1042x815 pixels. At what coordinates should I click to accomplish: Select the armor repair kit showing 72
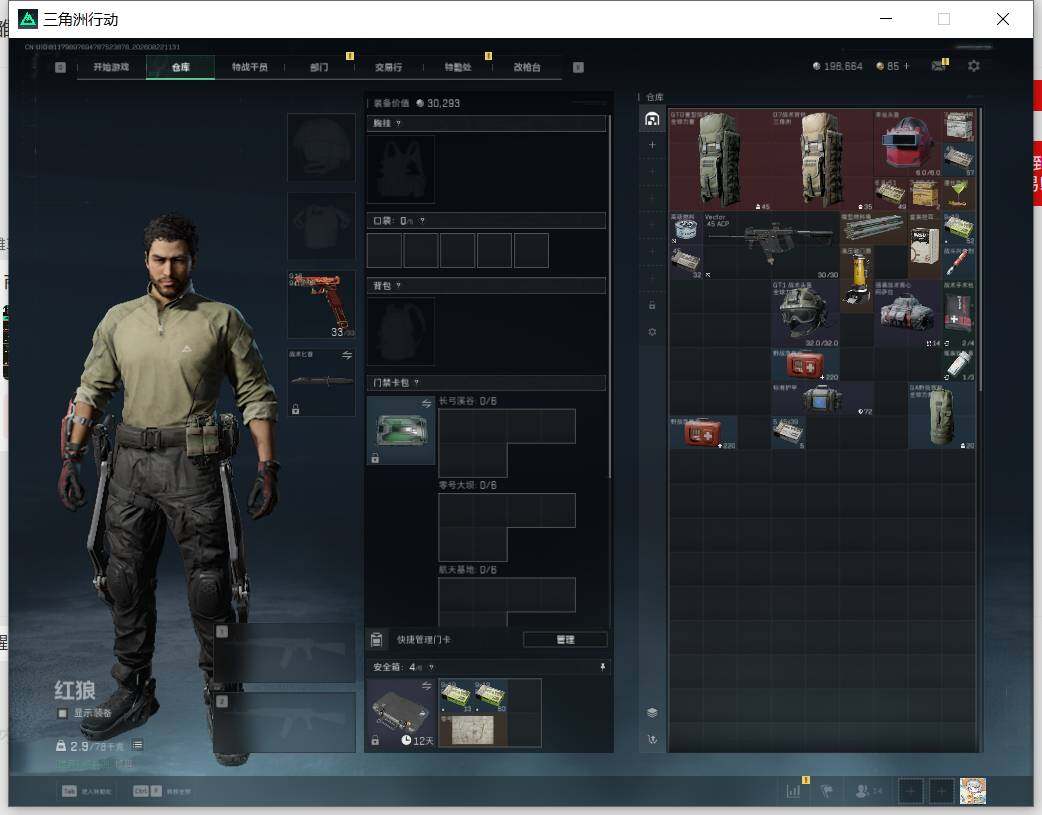(822, 398)
